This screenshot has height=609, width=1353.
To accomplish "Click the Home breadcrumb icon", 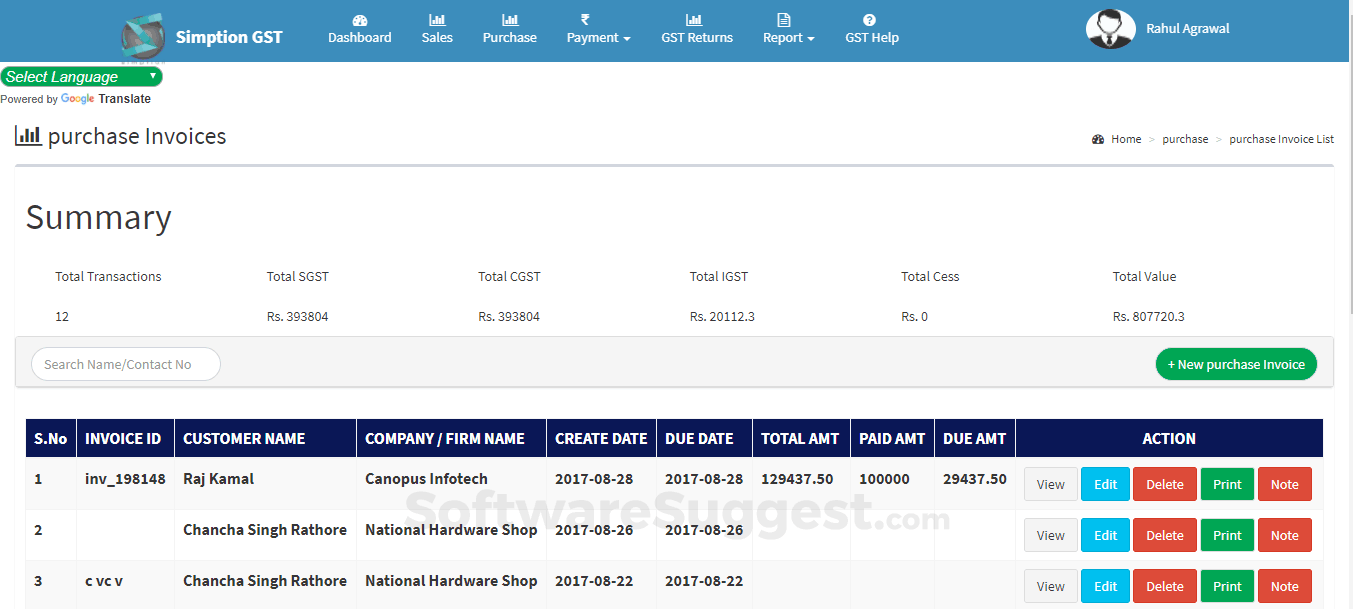I will 1098,138.
